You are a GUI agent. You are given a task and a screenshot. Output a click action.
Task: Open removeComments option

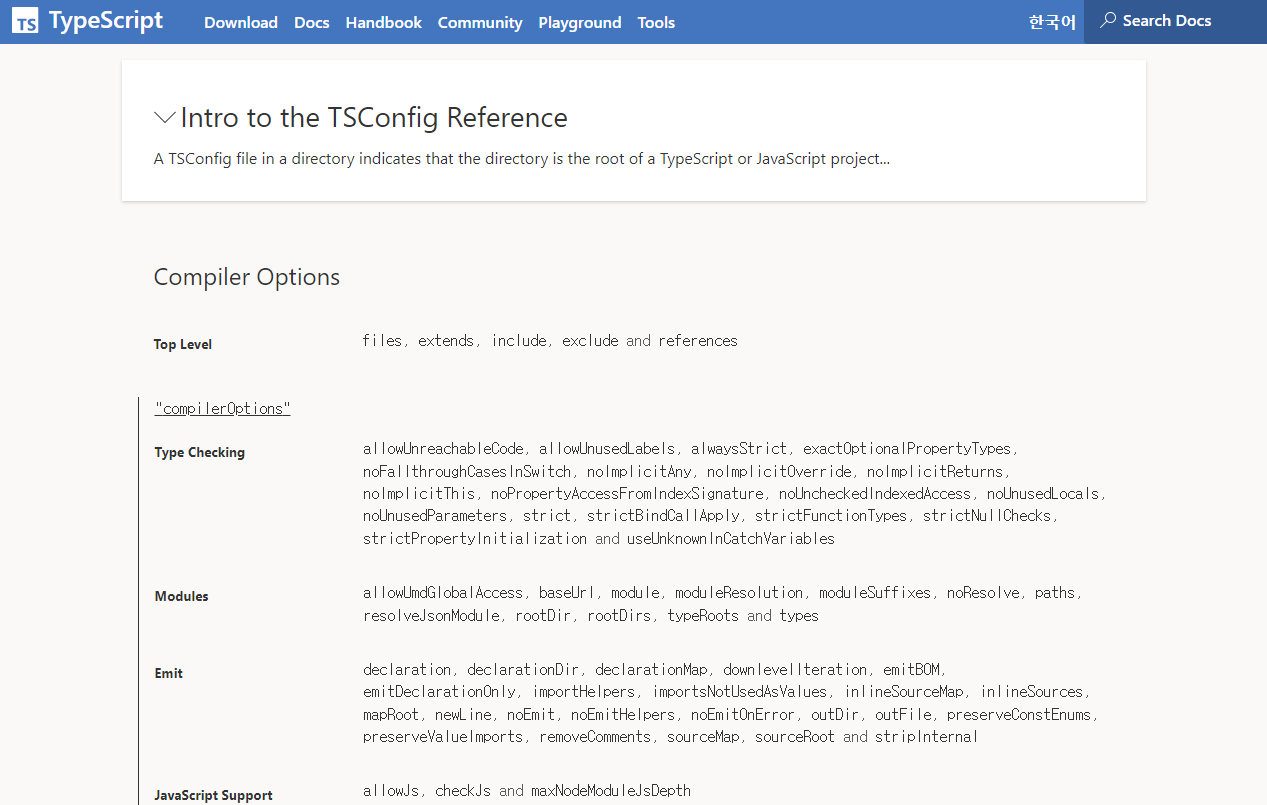tap(595, 737)
